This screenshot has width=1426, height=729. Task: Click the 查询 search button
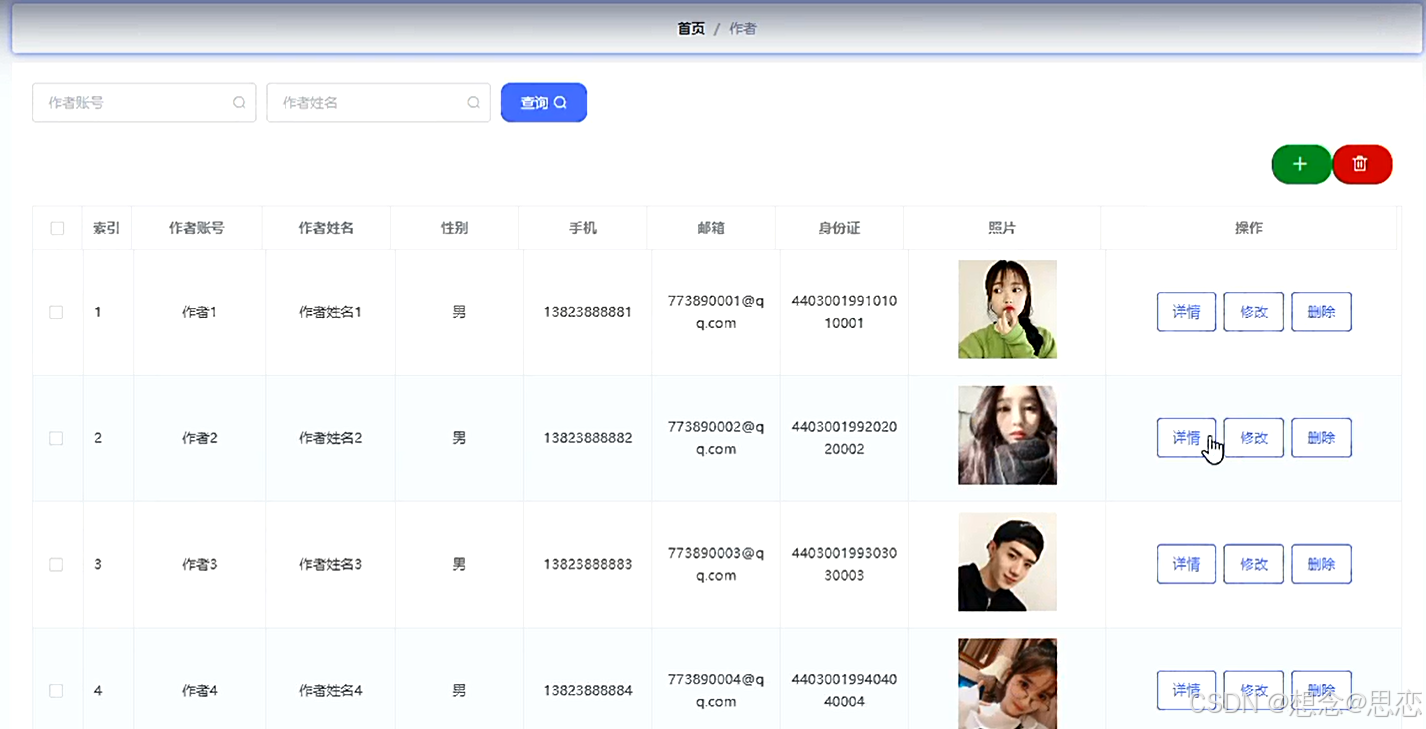544,103
